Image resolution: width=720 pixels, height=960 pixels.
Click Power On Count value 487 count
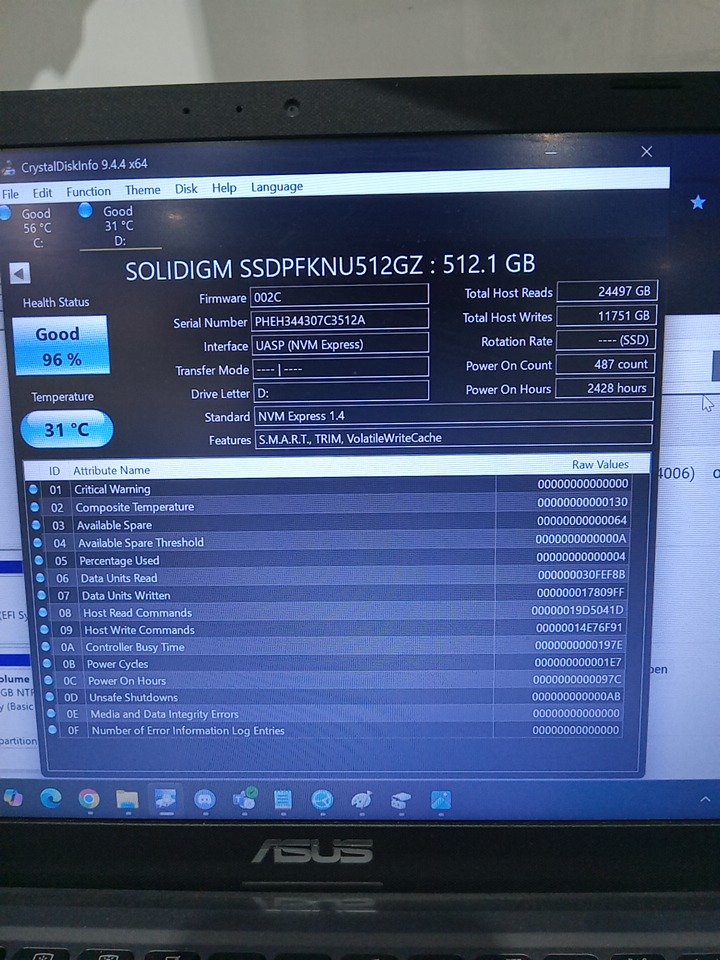[605, 364]
